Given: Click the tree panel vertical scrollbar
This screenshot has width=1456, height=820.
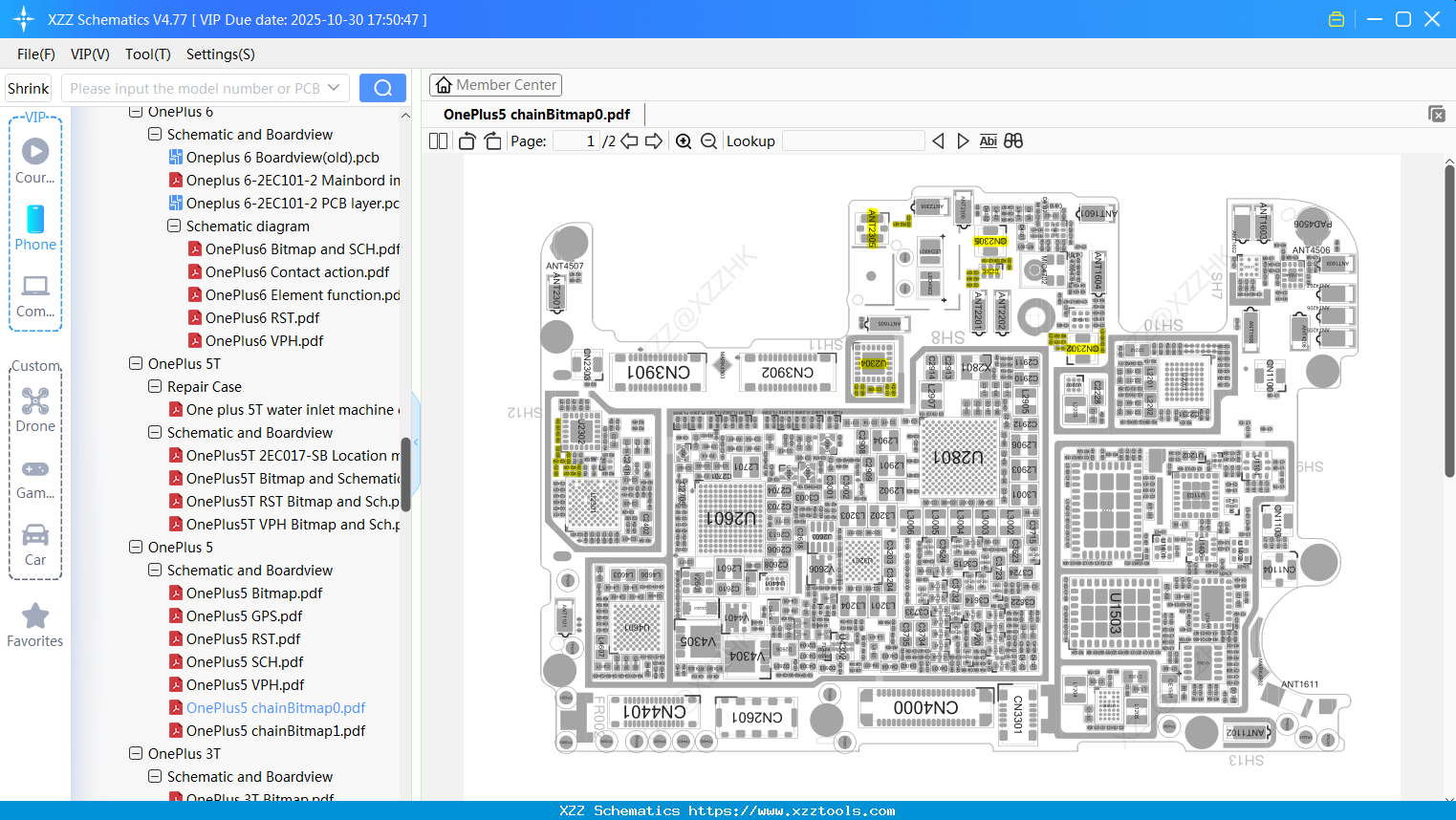Looking at the screenshot, I should (x=405, y=475).
